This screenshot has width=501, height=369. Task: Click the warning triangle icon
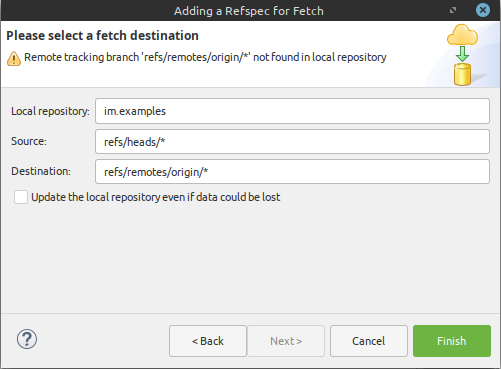coord(14,59)
